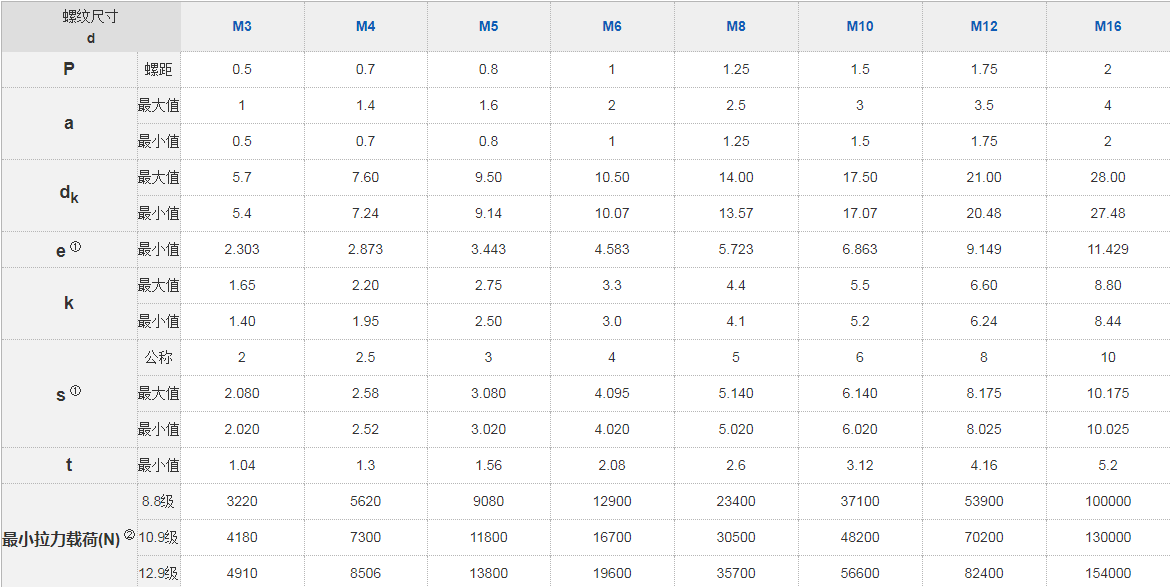The image size is (1170, 587).
Task: Click the dk row label cell
Action: coord(68,195)
